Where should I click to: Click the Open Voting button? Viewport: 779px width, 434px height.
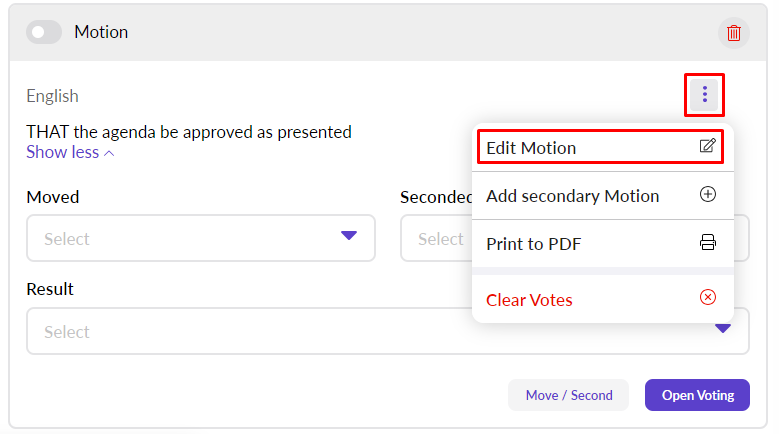(x=697, y=395)
